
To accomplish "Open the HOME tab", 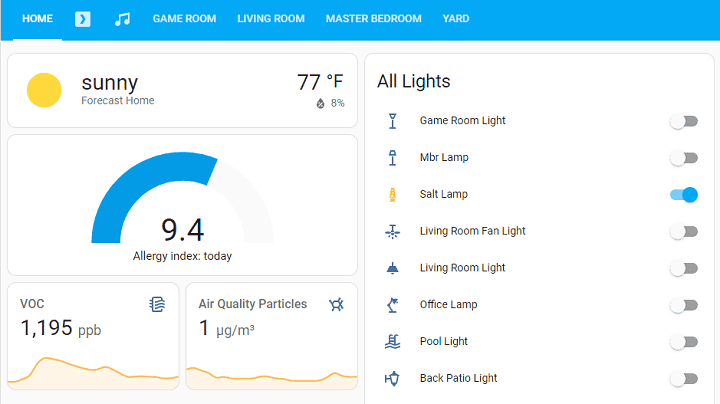I will 37,19.
